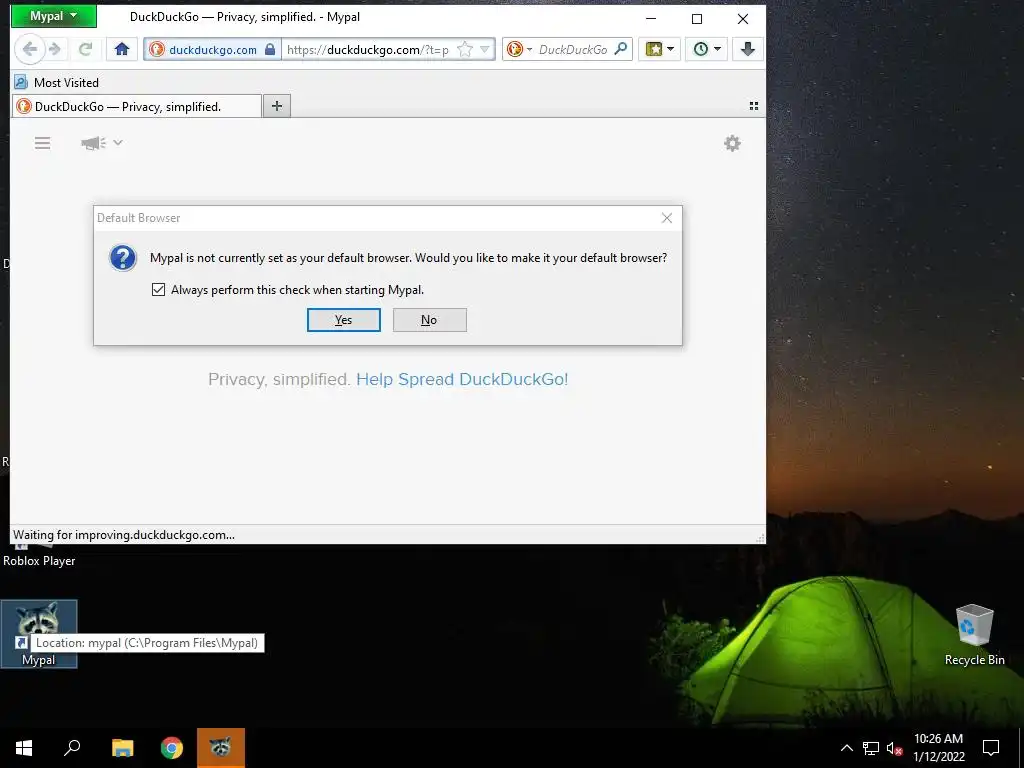Open the Windows Start menu
Image resolution: width=1024 pixels, height=768 pixels.
coord(24,748)
